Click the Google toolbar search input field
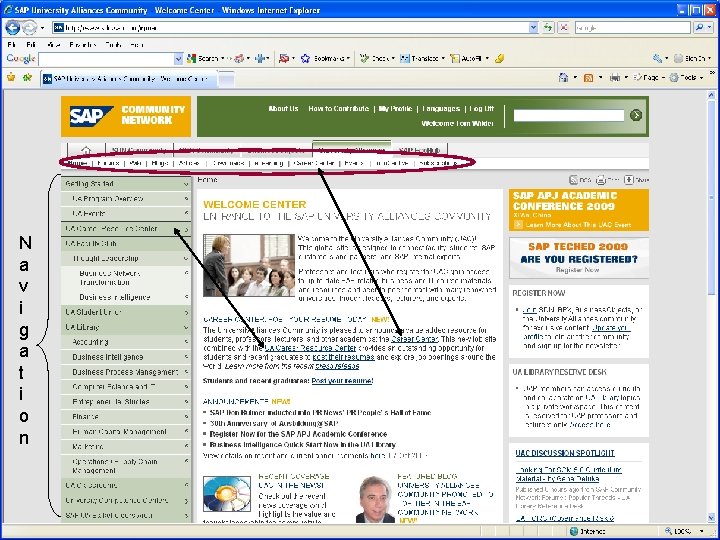This screenshot has height=540, width=720. [107, 58]
